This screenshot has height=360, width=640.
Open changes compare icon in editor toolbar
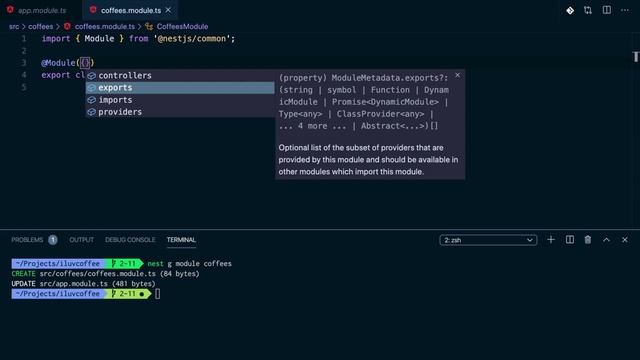pyautogui.click(x=588, y=10)
